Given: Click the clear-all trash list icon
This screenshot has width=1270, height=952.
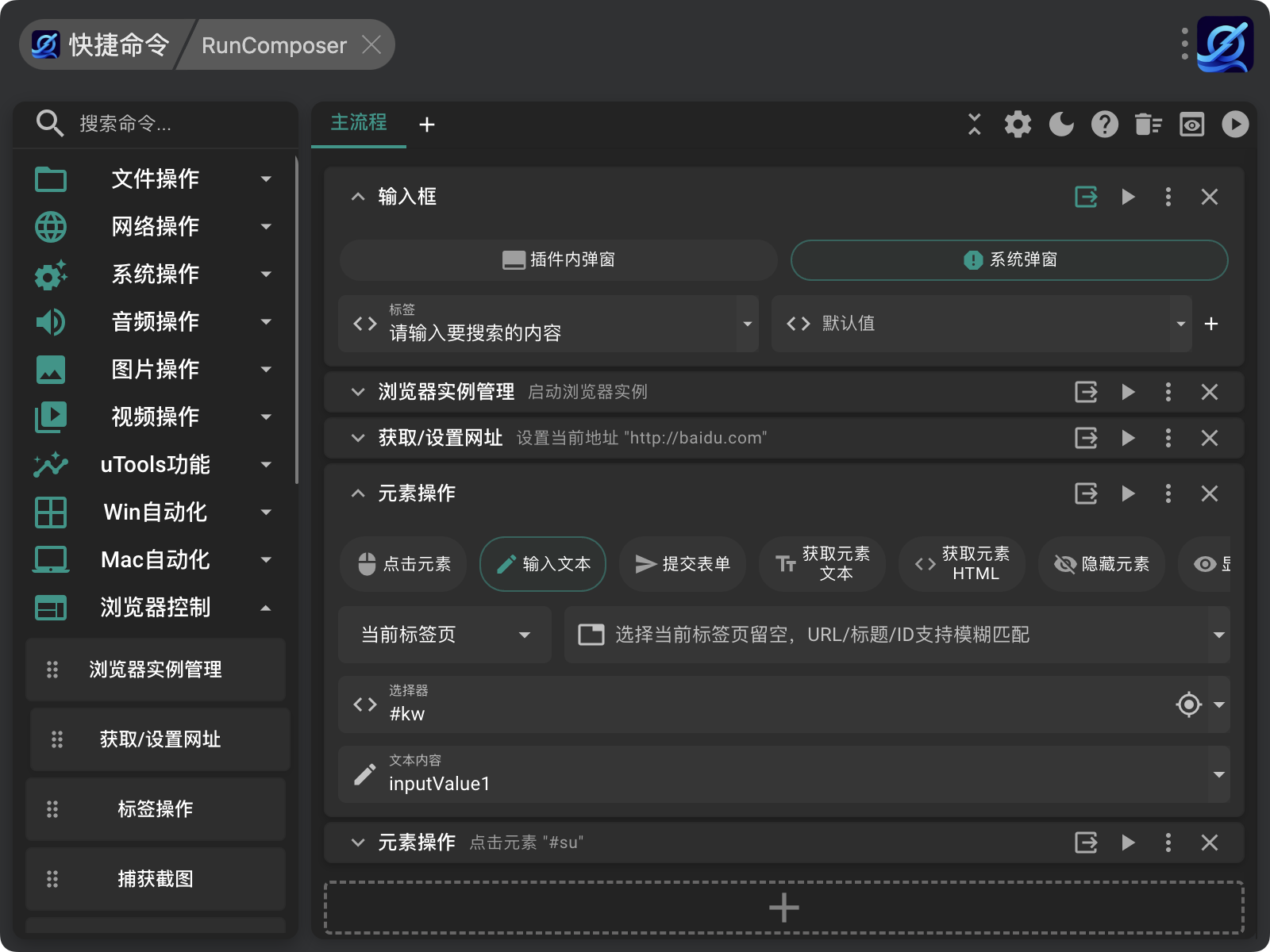Looking at the screenshot, I should point(1148,124).
